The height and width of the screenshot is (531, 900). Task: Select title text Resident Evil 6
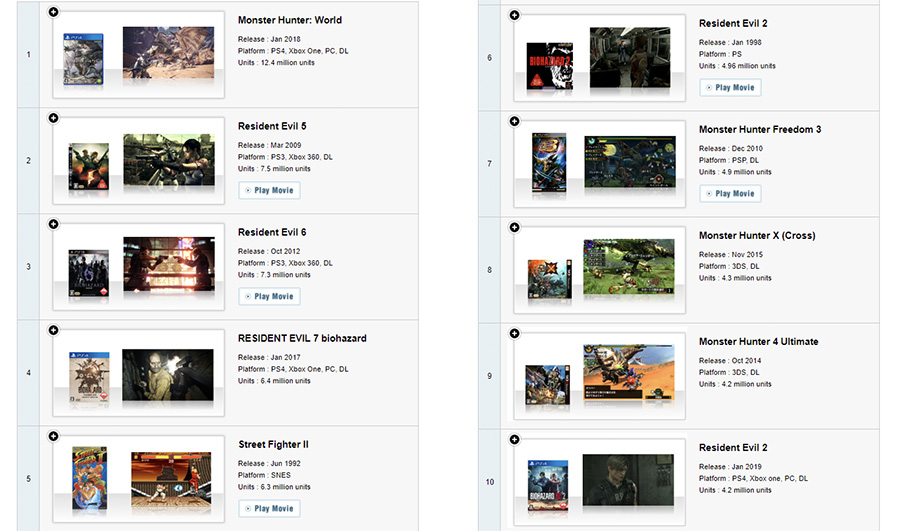click(272, 232)
